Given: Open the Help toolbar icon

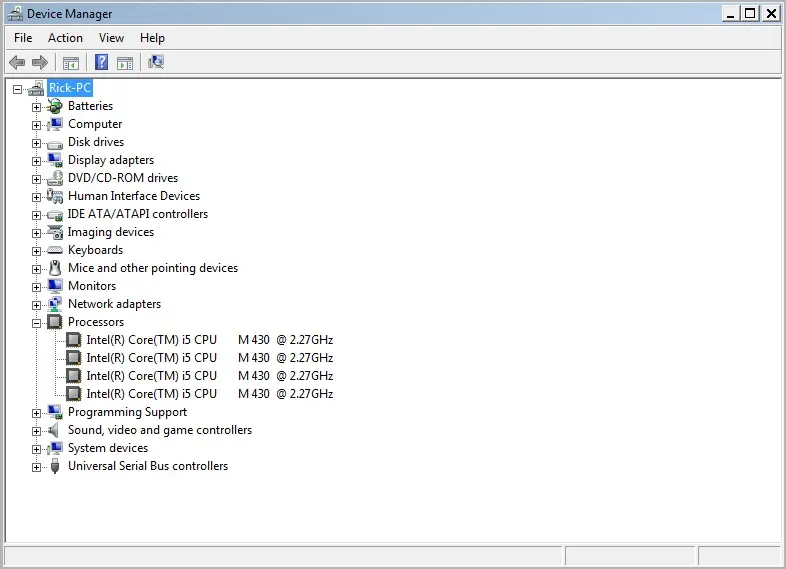Looking at the screenshot, I should (x=101, y=62).
